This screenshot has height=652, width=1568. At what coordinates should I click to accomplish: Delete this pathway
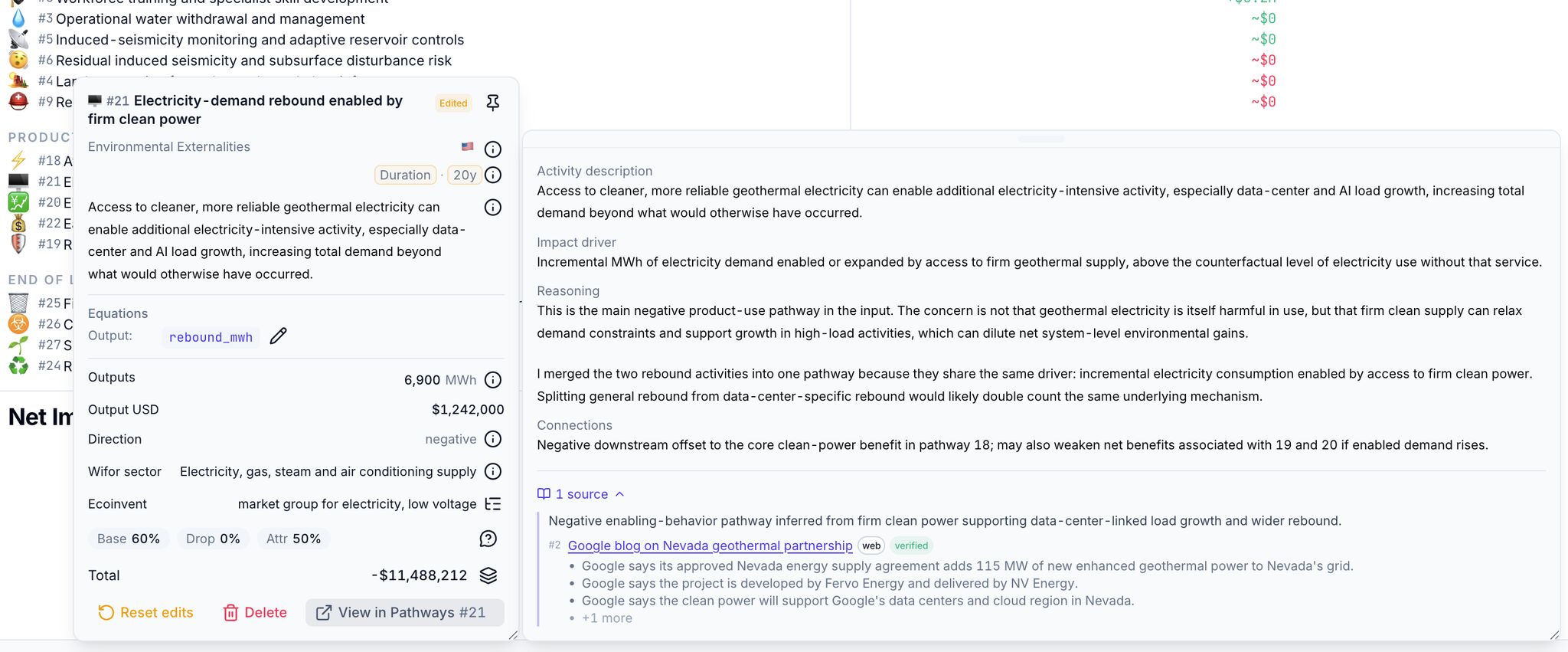pos(255,612)
